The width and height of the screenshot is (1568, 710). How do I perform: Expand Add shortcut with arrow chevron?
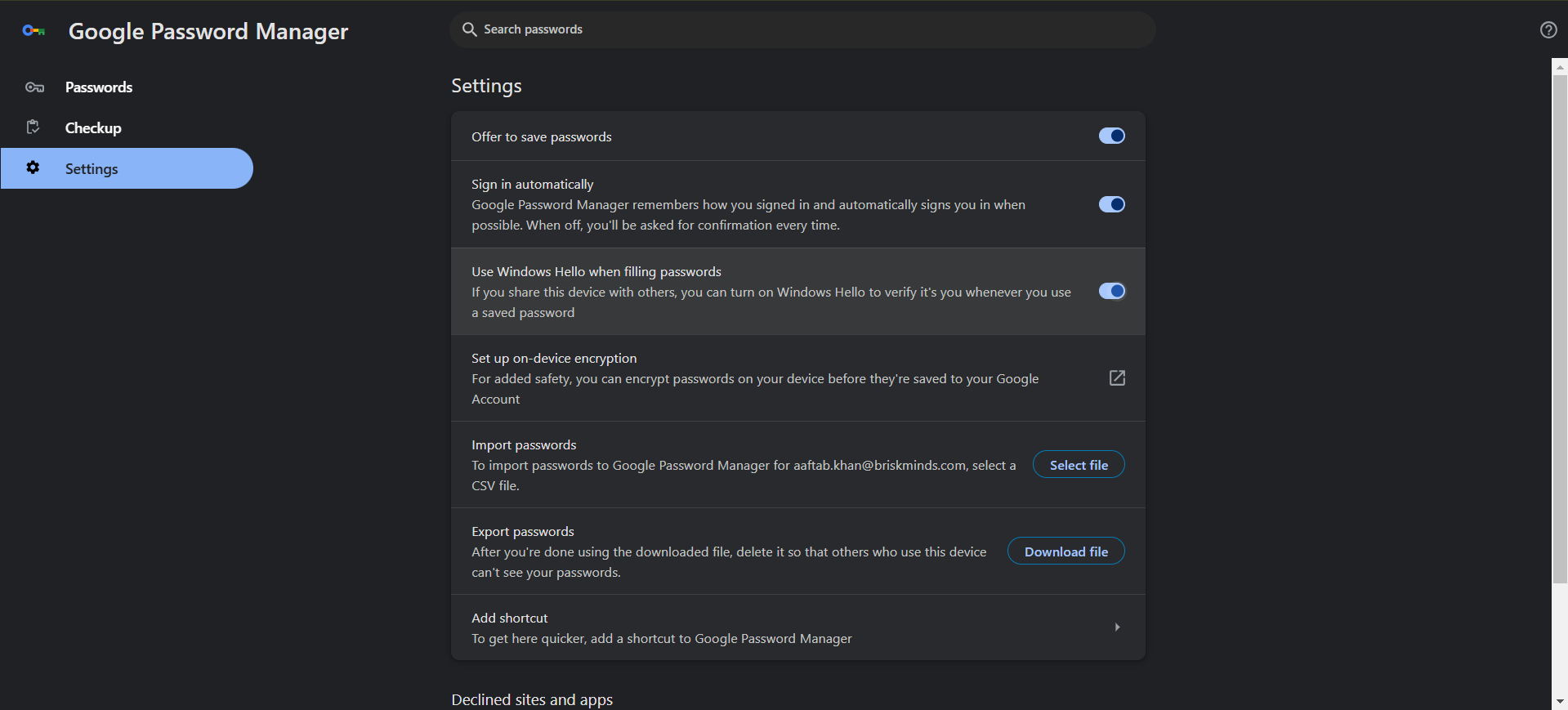coord(1117,627)
